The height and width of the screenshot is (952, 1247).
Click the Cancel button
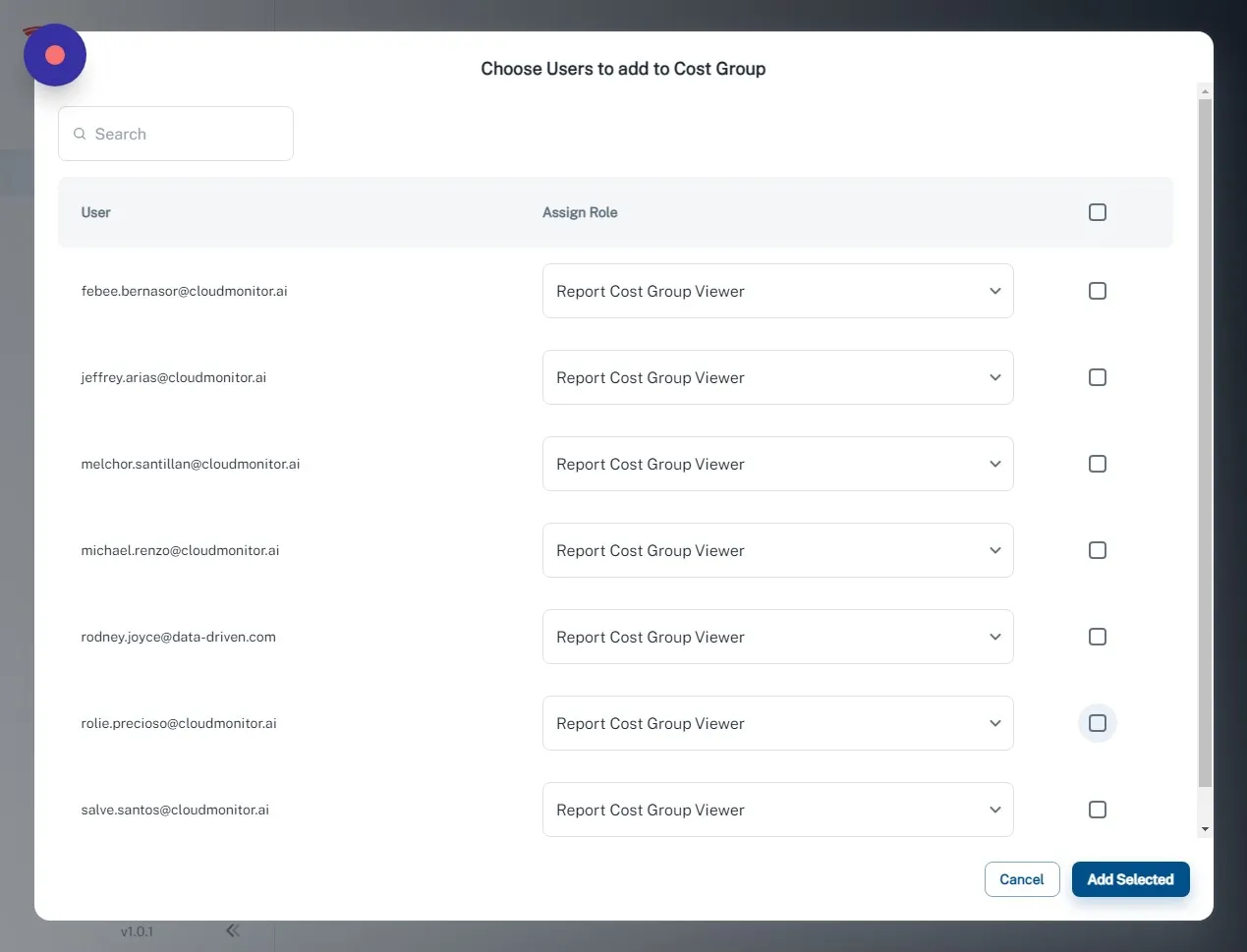[x=1022, y=879]
